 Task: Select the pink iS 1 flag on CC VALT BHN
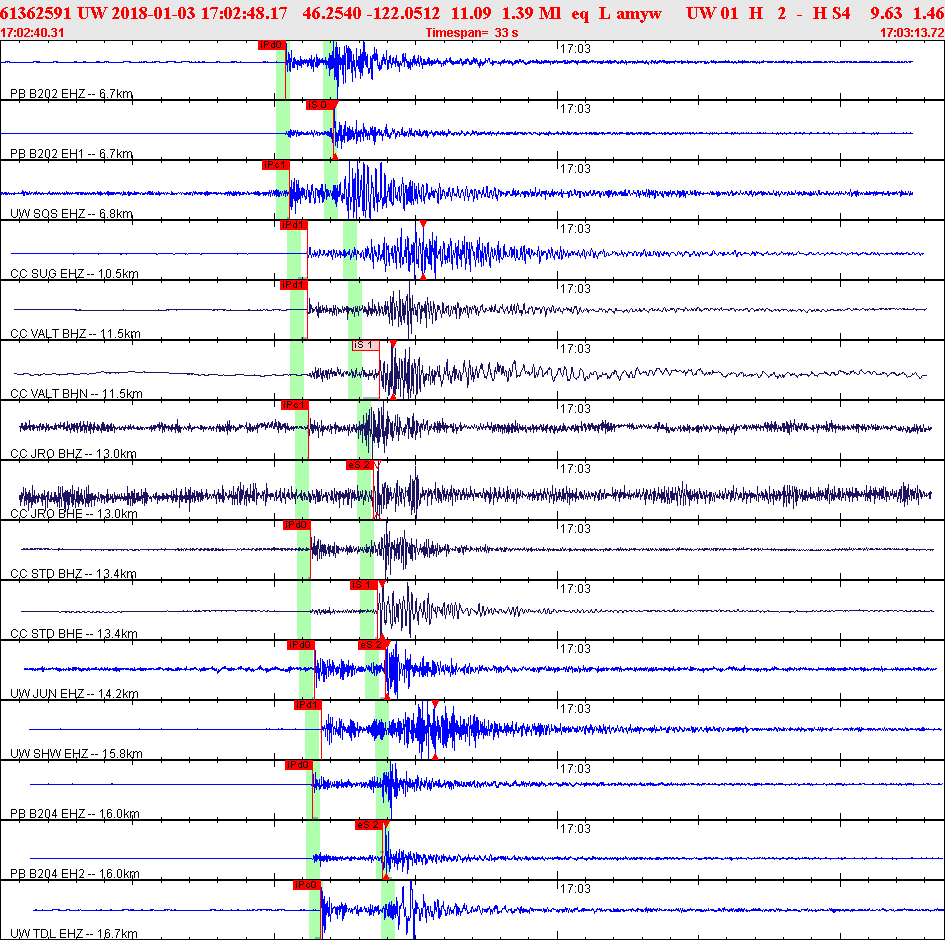tap(366, 345)
